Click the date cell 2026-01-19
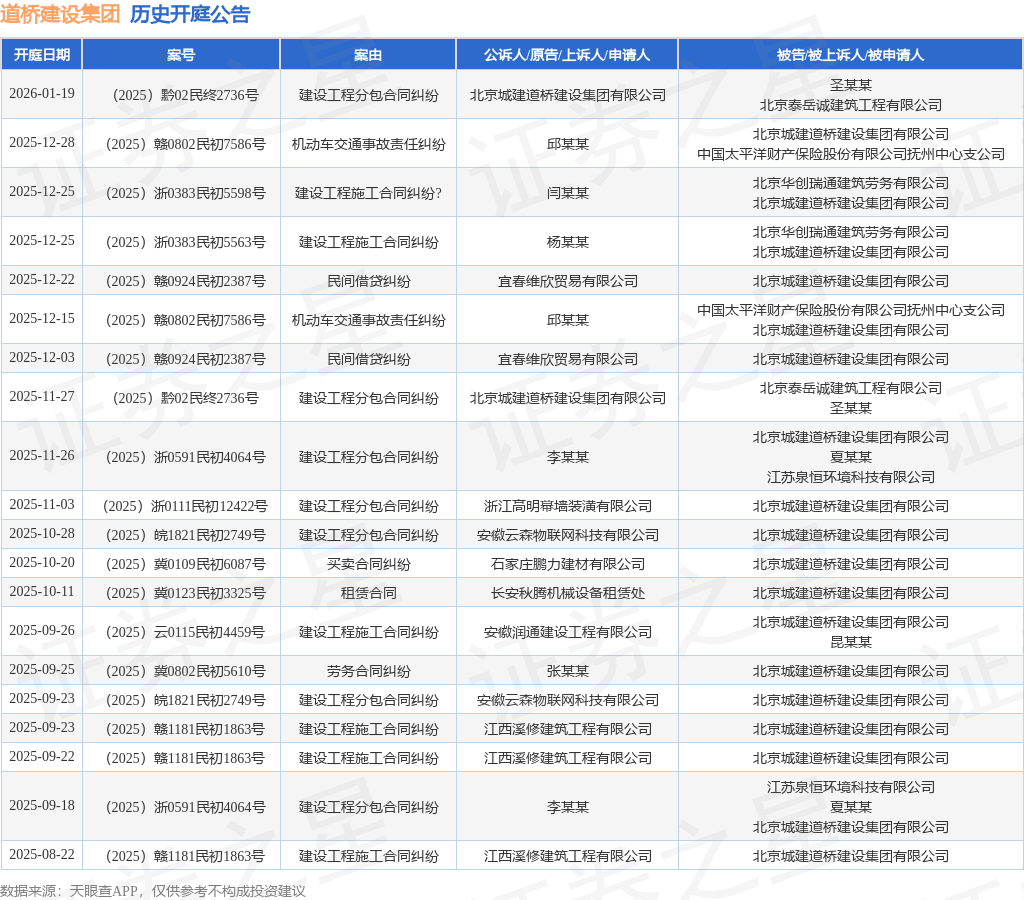 click(42, 93)
